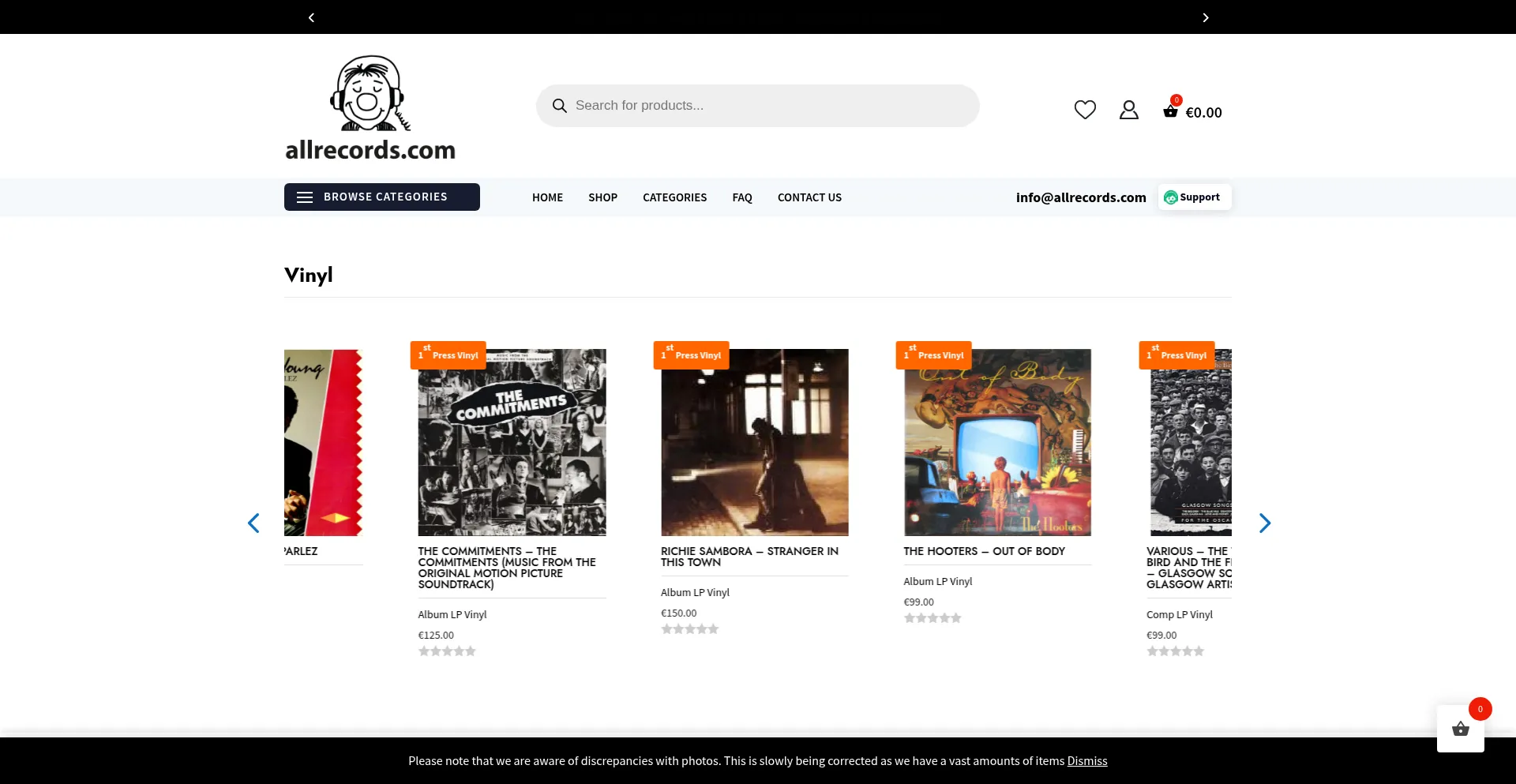Rate The Hooters Out of Body stars

tap(932, 618)
